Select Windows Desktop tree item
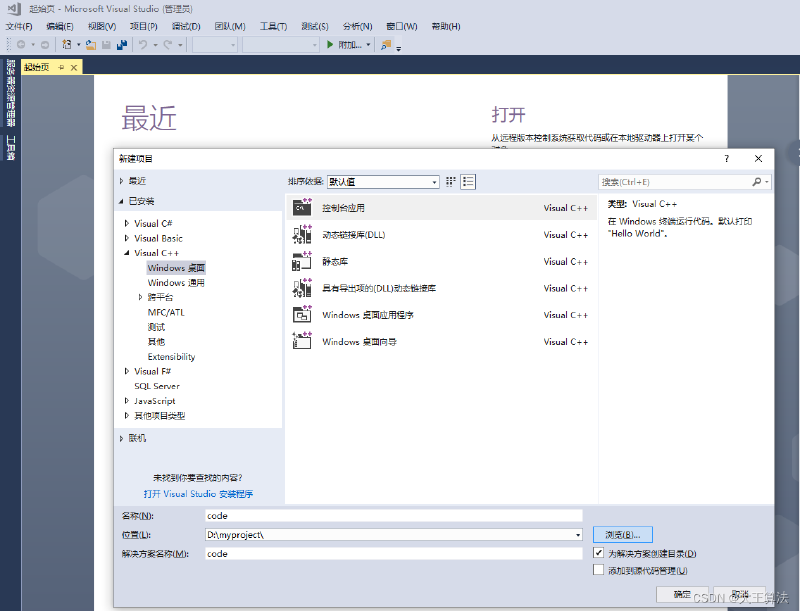 pos(176,268)
